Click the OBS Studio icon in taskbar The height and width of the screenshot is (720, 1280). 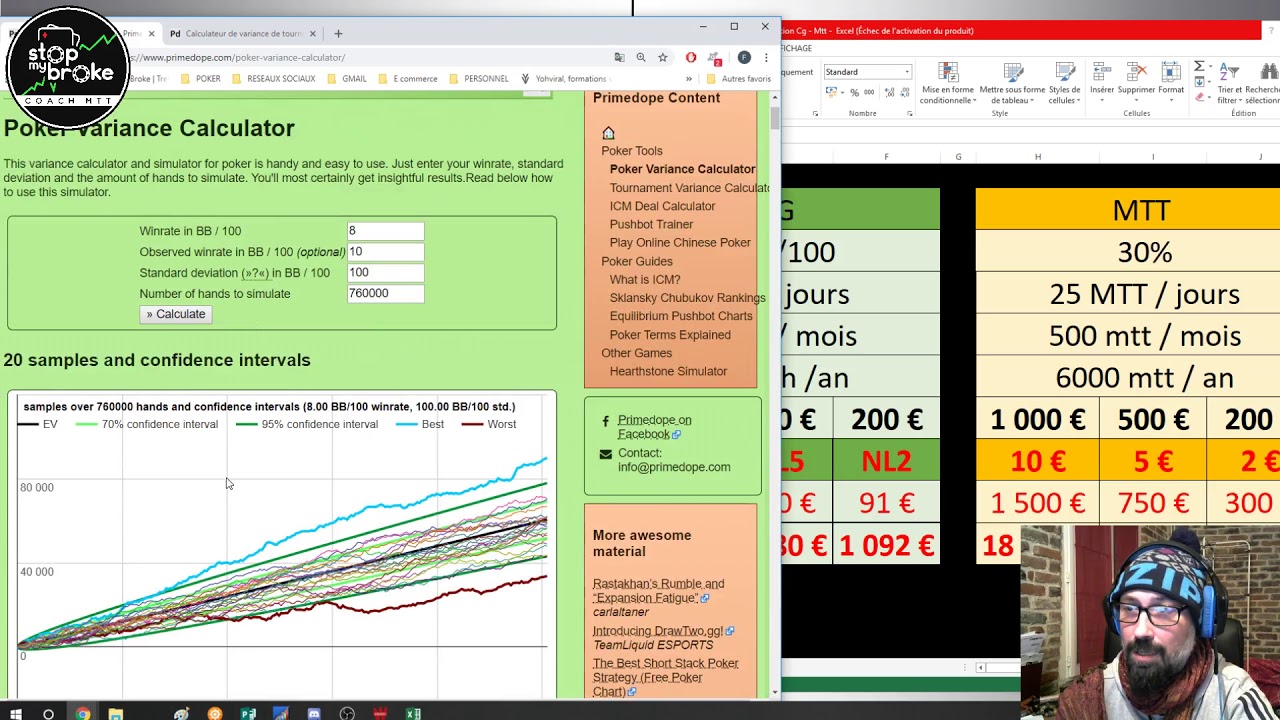347,714
